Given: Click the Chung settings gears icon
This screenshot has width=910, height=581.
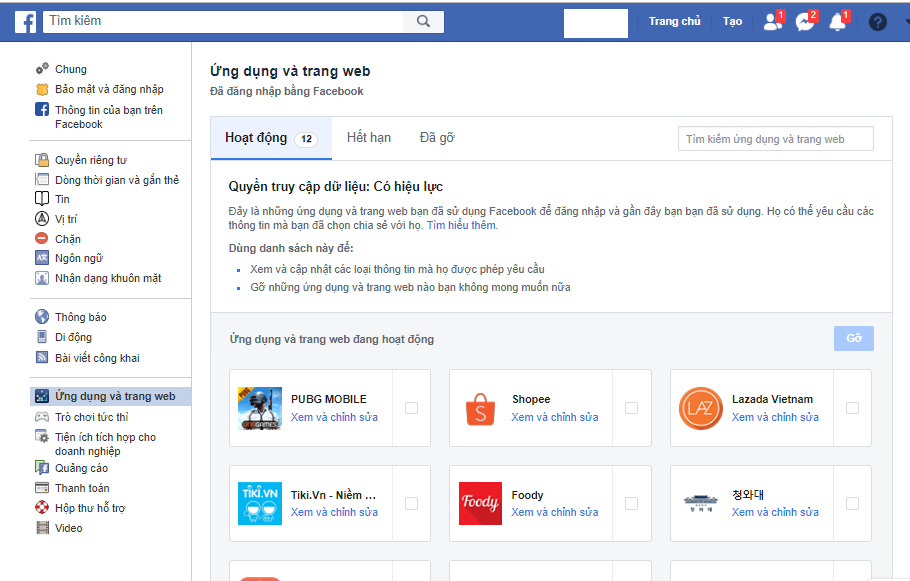Looking at the screenshot, I should pyautogui.click(x=42, y=69).
